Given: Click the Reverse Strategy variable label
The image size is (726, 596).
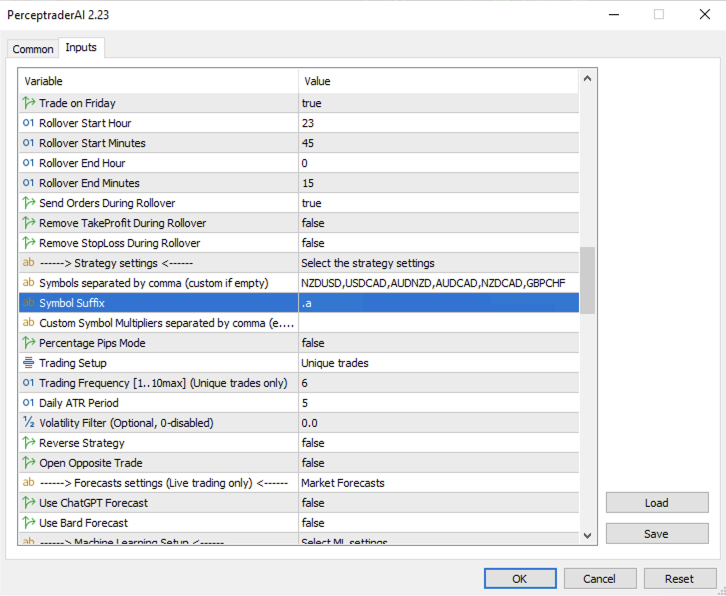Looking at the screenshot, I should (81, 443).
